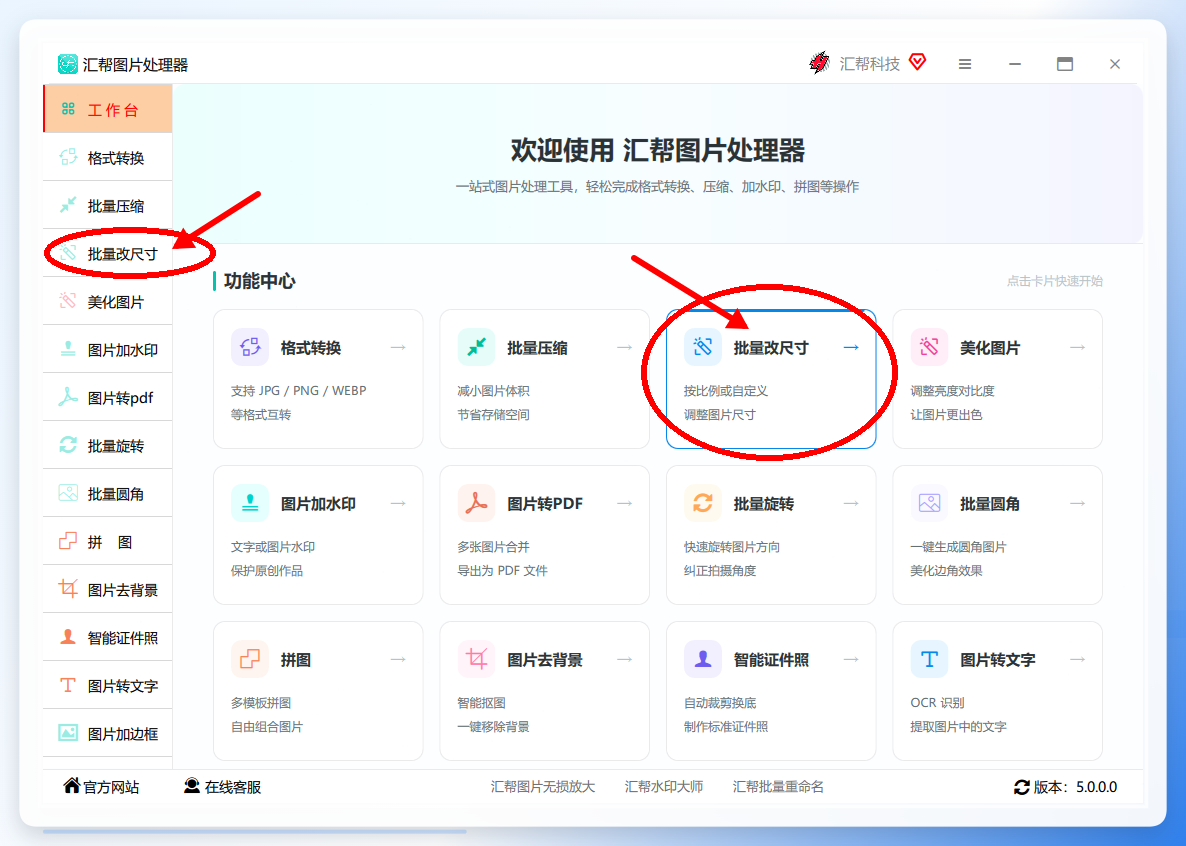Image resolution: width=1186 pixels, height=846 pixels.
Task: Click the 批量压缩 sidebar icon
Action: [68, 205]
